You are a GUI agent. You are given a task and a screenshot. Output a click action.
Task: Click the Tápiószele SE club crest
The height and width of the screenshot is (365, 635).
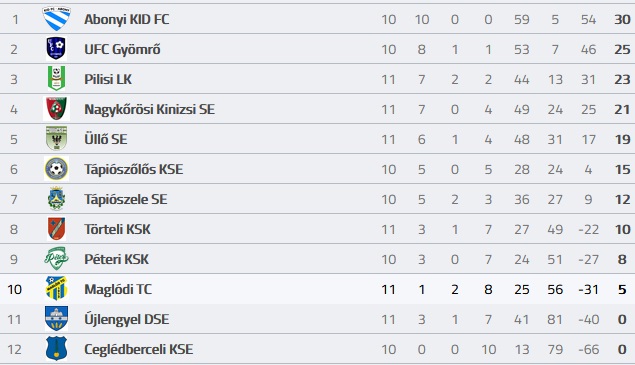pyautogui.click(x=56, y=199)
